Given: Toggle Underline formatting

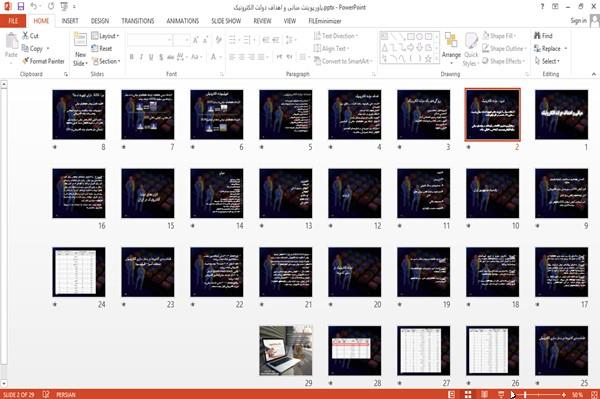Looking at the screenshot, I should (x=151, y=57).
